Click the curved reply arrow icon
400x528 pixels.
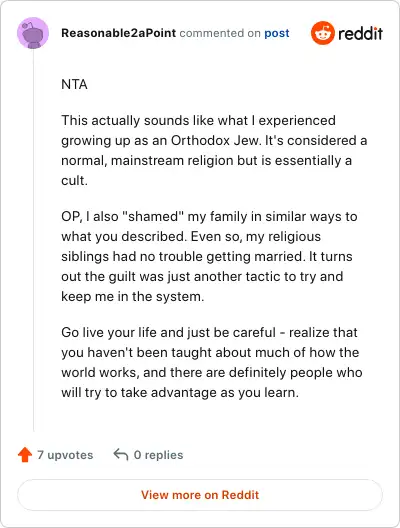pyautogui.click(x=121, y=455)
